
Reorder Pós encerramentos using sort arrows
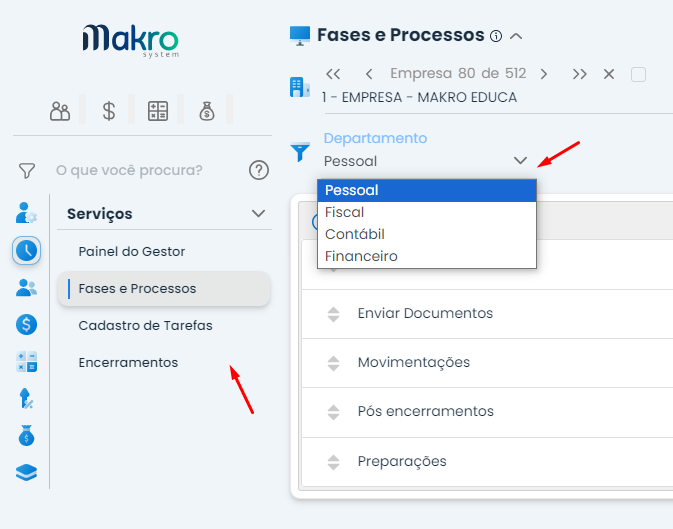(333, 412)
